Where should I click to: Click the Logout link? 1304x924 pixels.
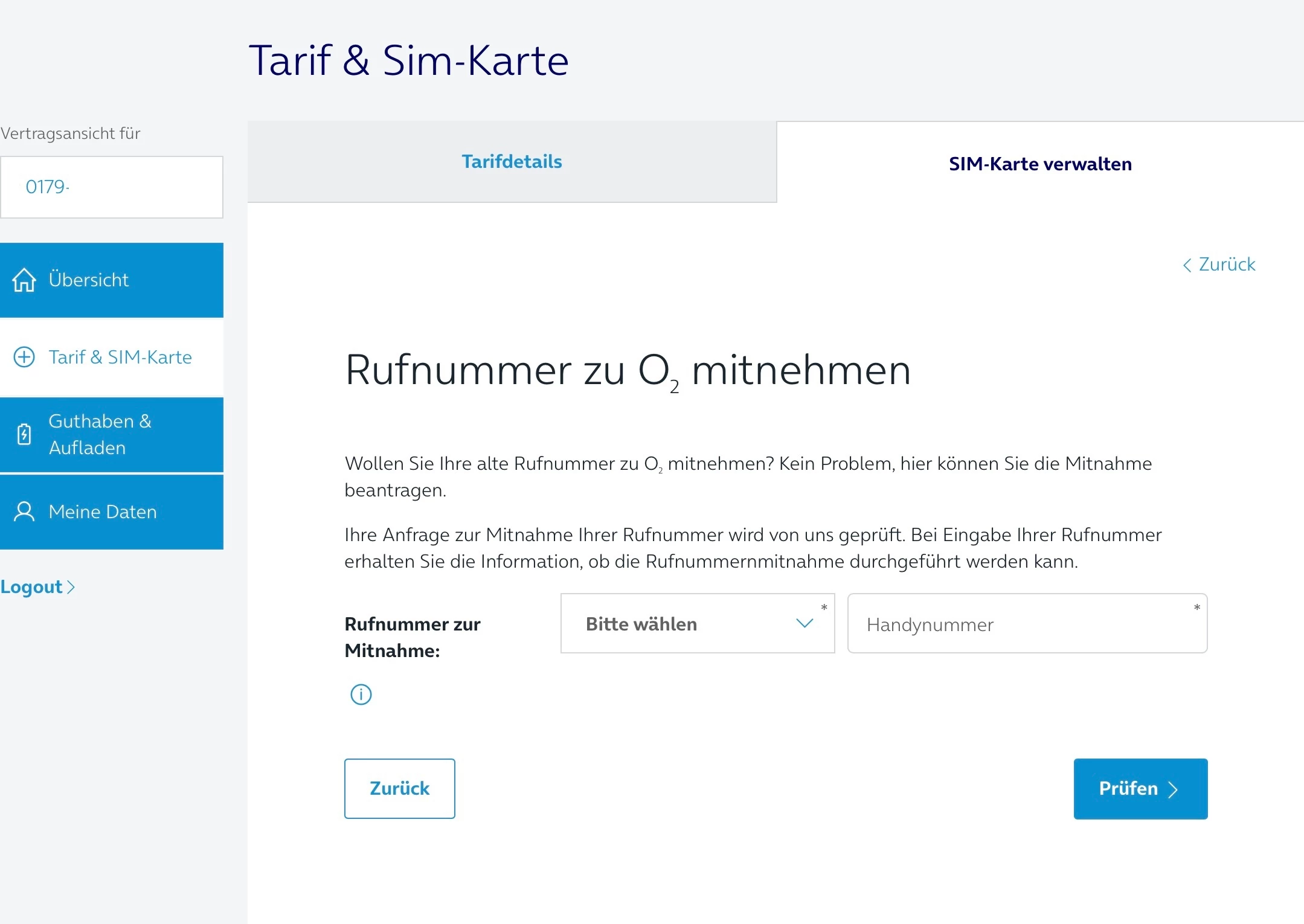click(31, 587)
